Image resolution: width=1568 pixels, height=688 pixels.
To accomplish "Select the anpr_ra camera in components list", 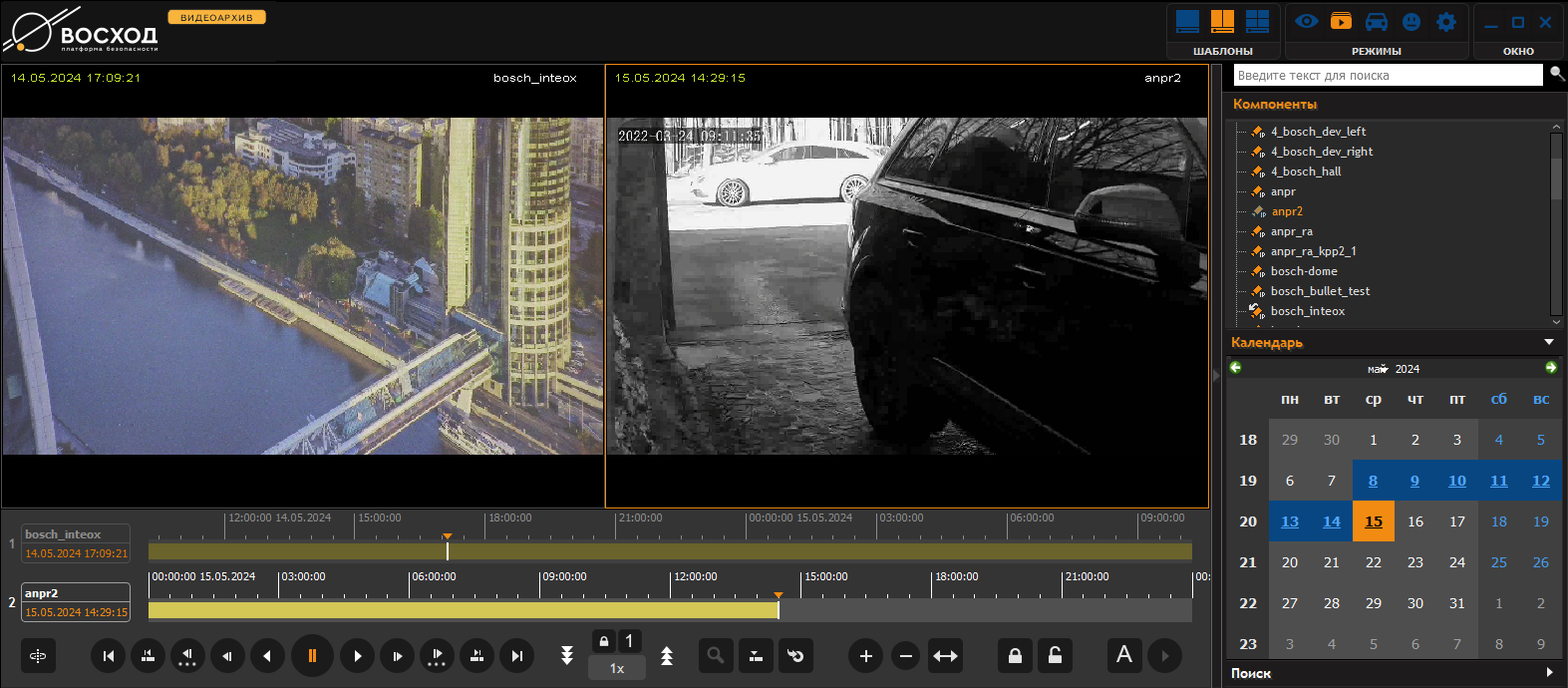I will point(1291,231).
